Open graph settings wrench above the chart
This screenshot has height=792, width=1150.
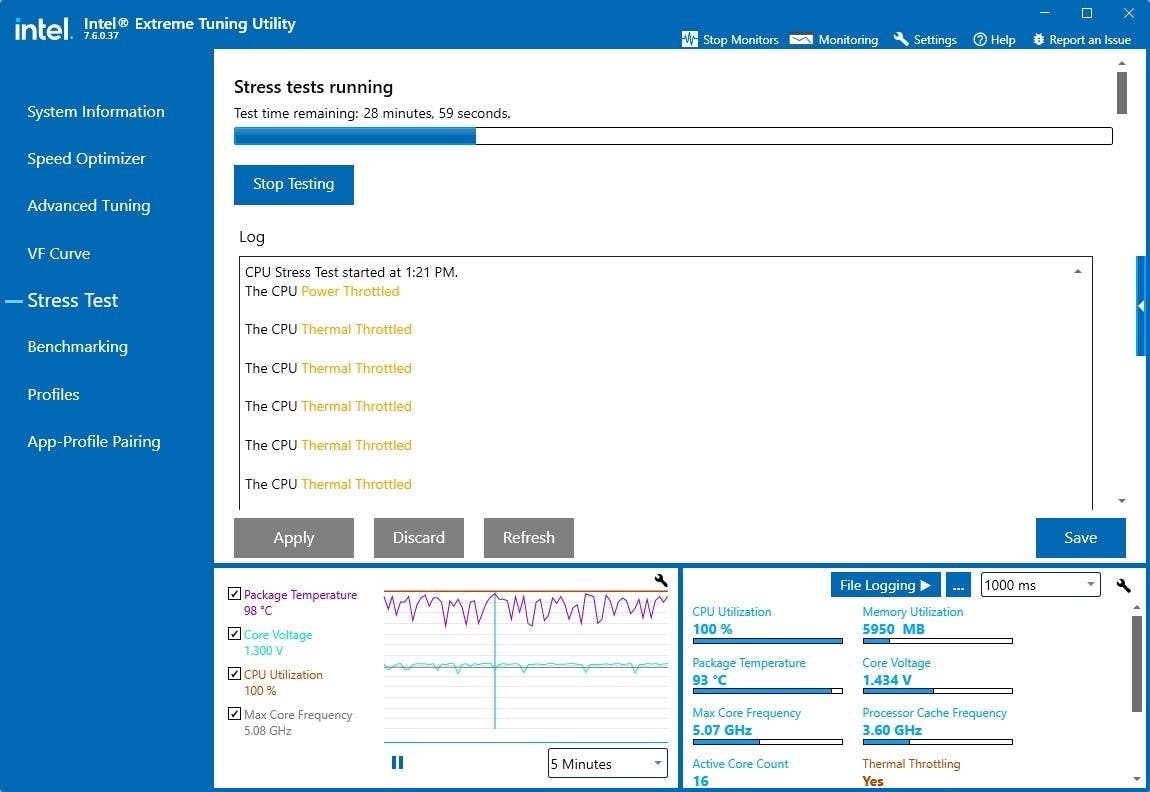tap(661, 580)
